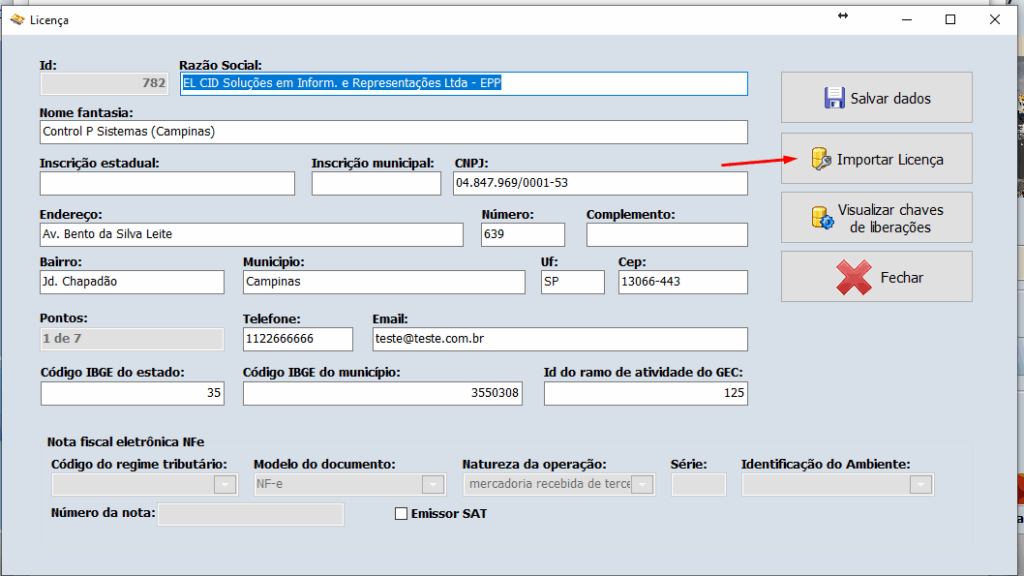1024x576 pixels.
Task: Enable the Emissor SAT checkbox
Action: coord(401,513)
